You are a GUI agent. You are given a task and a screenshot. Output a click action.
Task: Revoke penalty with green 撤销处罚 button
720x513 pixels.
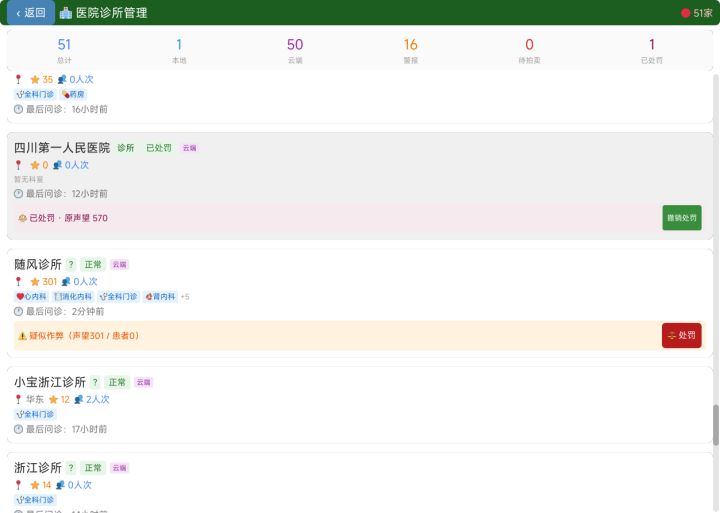pyautogui.click(x=682, y=218)
